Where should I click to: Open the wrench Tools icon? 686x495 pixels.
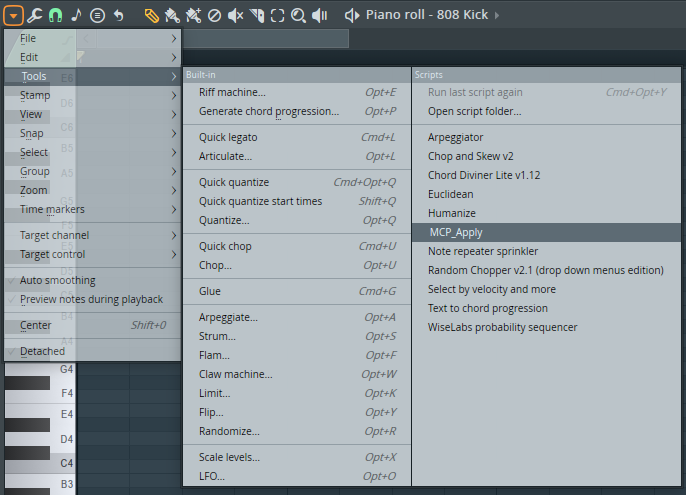point(34,15)
